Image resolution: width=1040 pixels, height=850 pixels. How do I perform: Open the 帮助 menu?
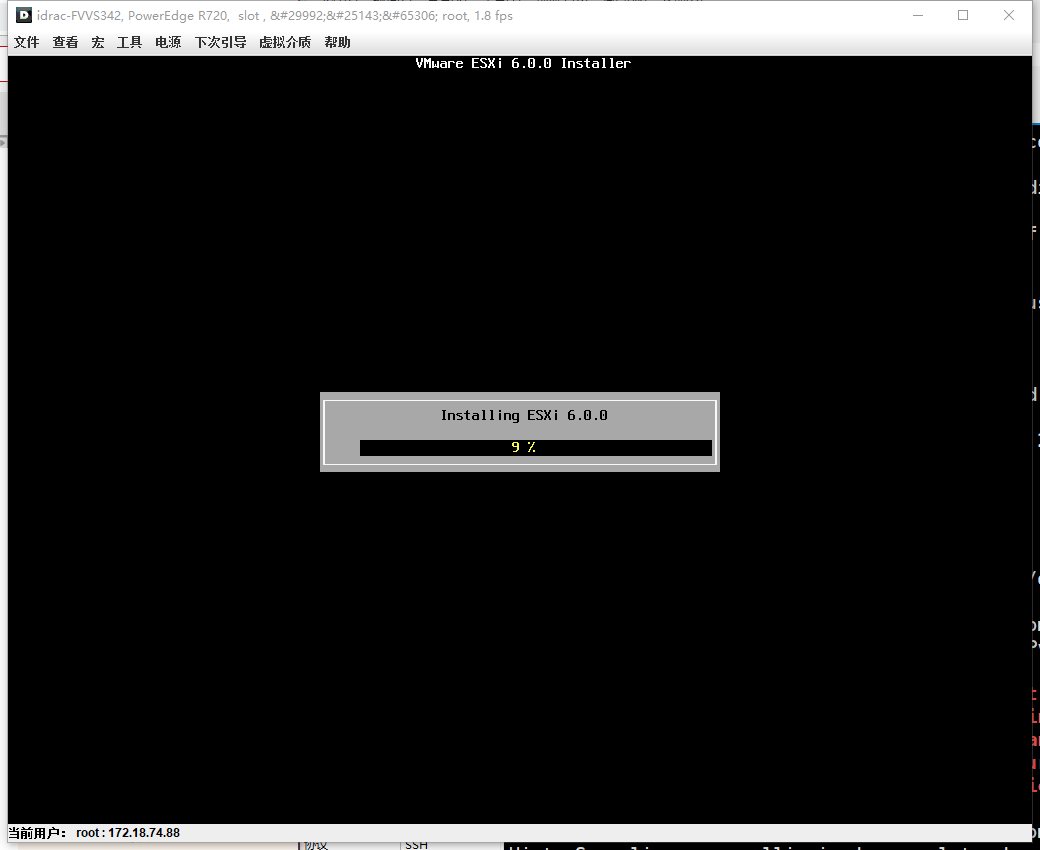coord(337,42)
